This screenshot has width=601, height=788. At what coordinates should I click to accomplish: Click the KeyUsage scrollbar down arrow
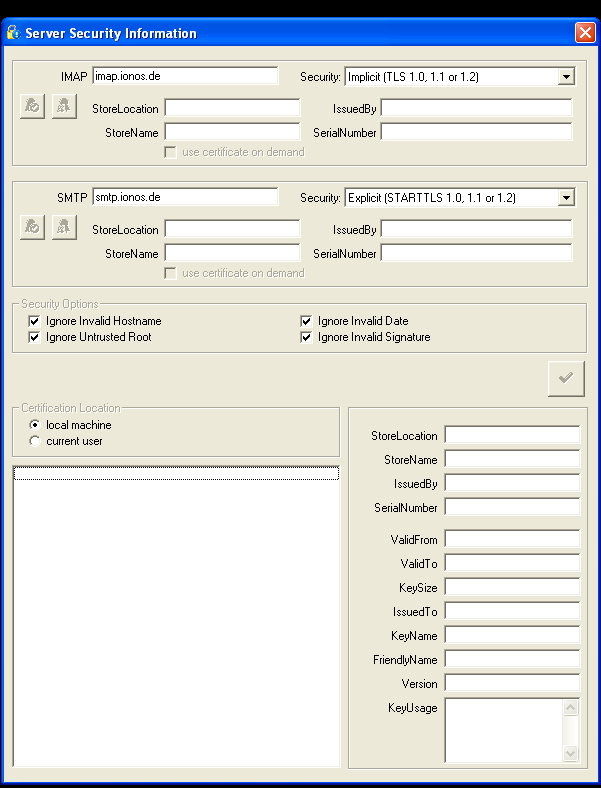(571, 753)
